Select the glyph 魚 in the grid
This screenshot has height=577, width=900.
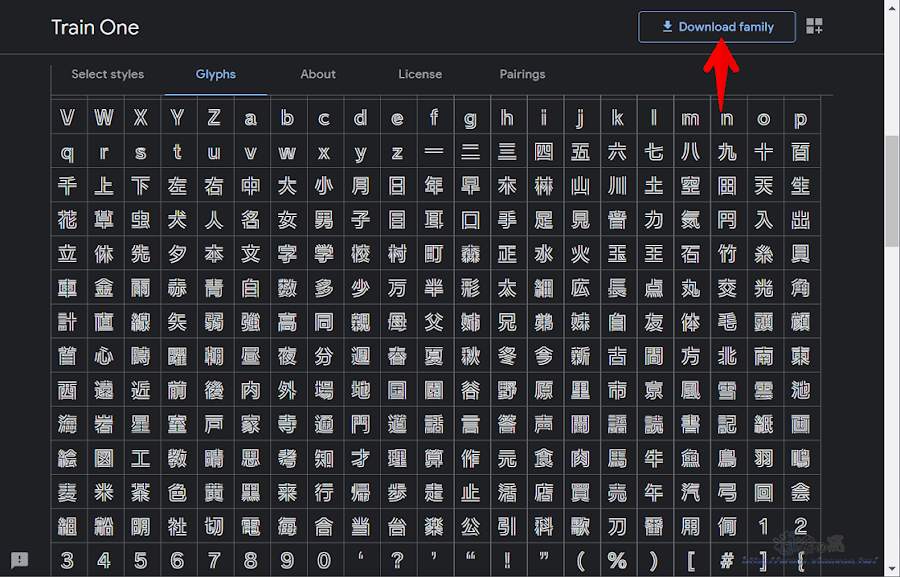click(691, 458)
